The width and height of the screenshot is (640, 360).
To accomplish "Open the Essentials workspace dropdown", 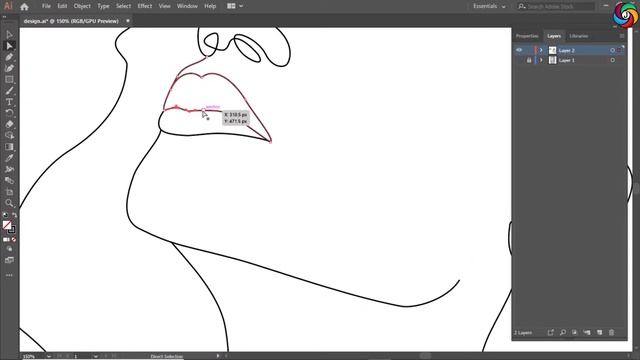I will tap(489, 6).
